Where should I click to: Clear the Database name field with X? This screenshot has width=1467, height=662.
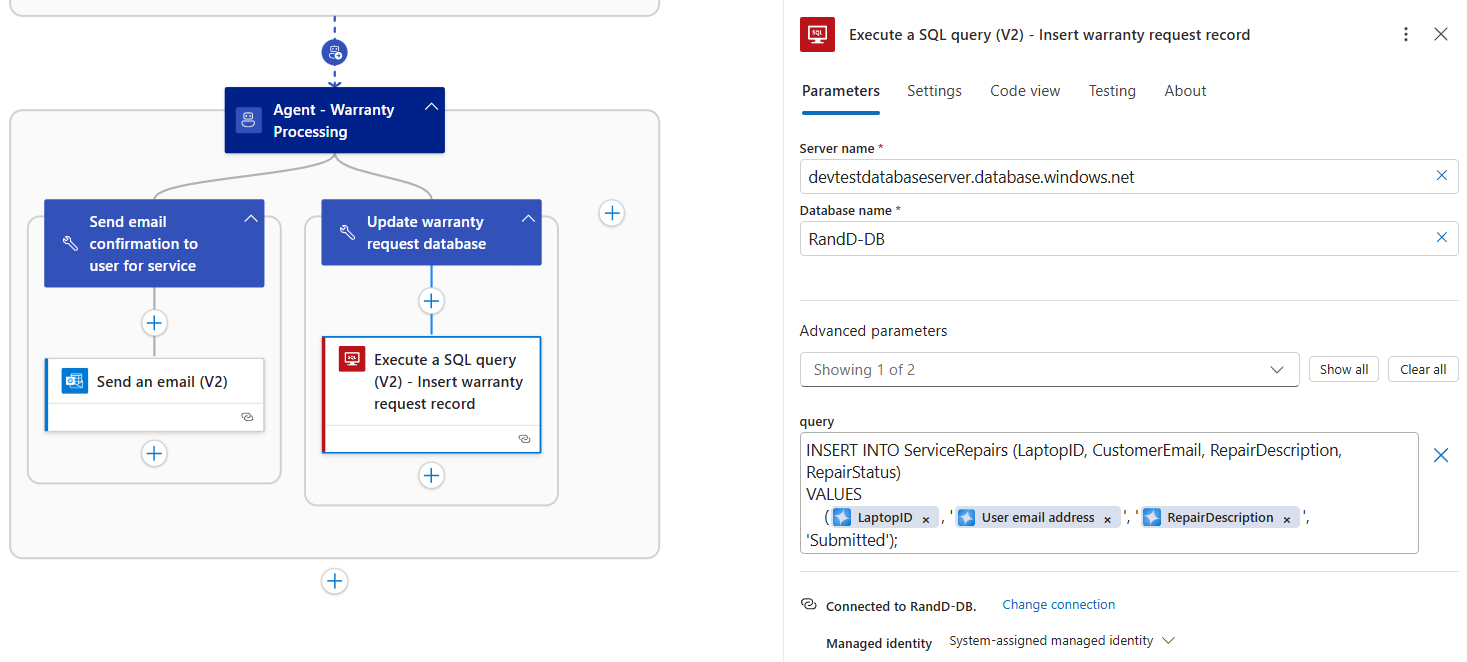(1441, 238)
